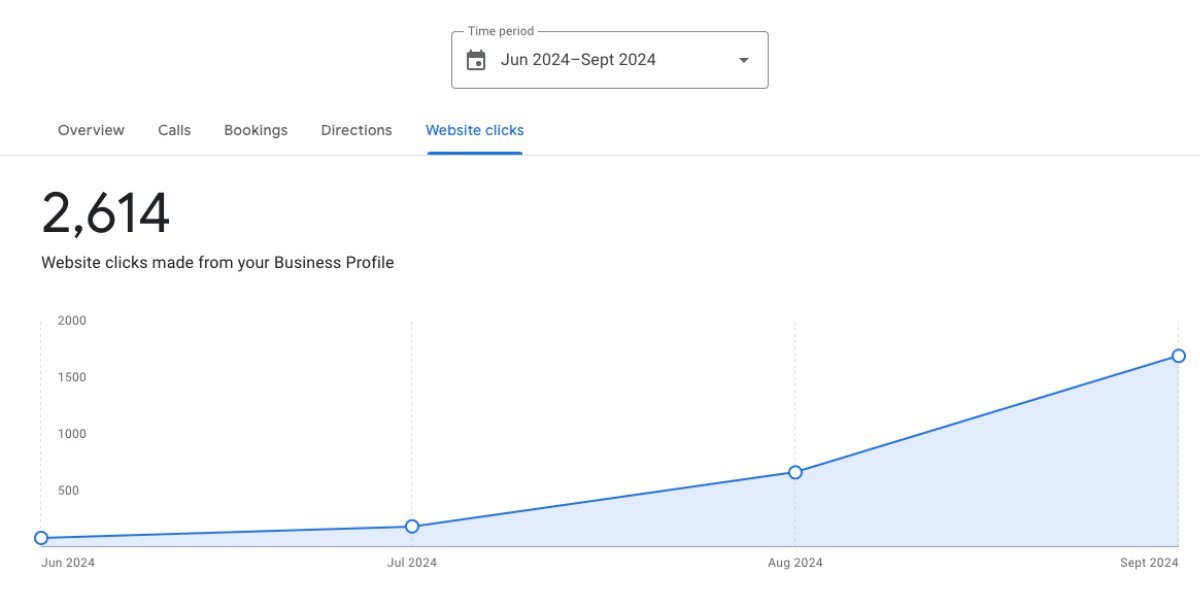Viewport: 1200px width, 600px height.
Task: Select the August 2024 data point on the line
Action: [x=795, y=472]
